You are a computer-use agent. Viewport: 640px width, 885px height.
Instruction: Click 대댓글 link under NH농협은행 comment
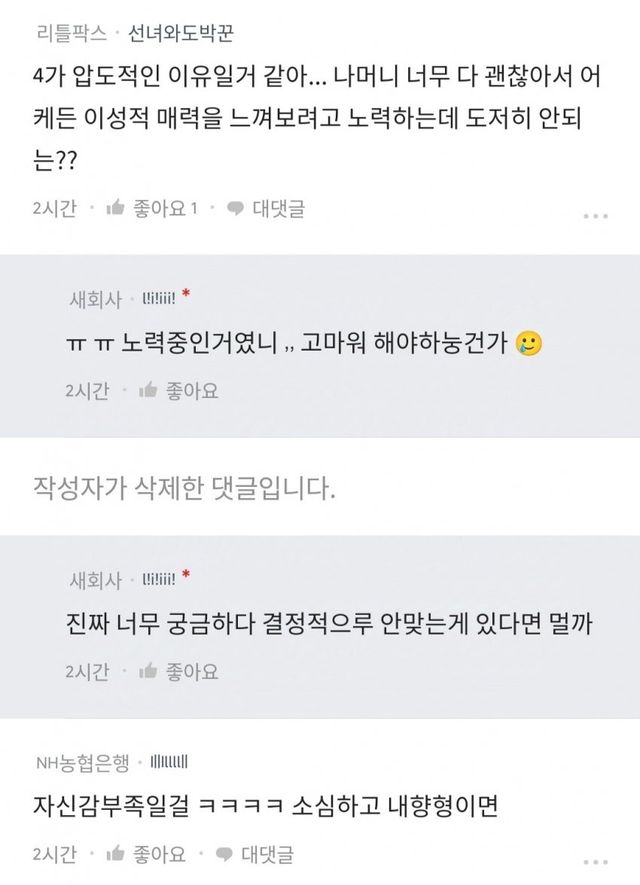267,854
